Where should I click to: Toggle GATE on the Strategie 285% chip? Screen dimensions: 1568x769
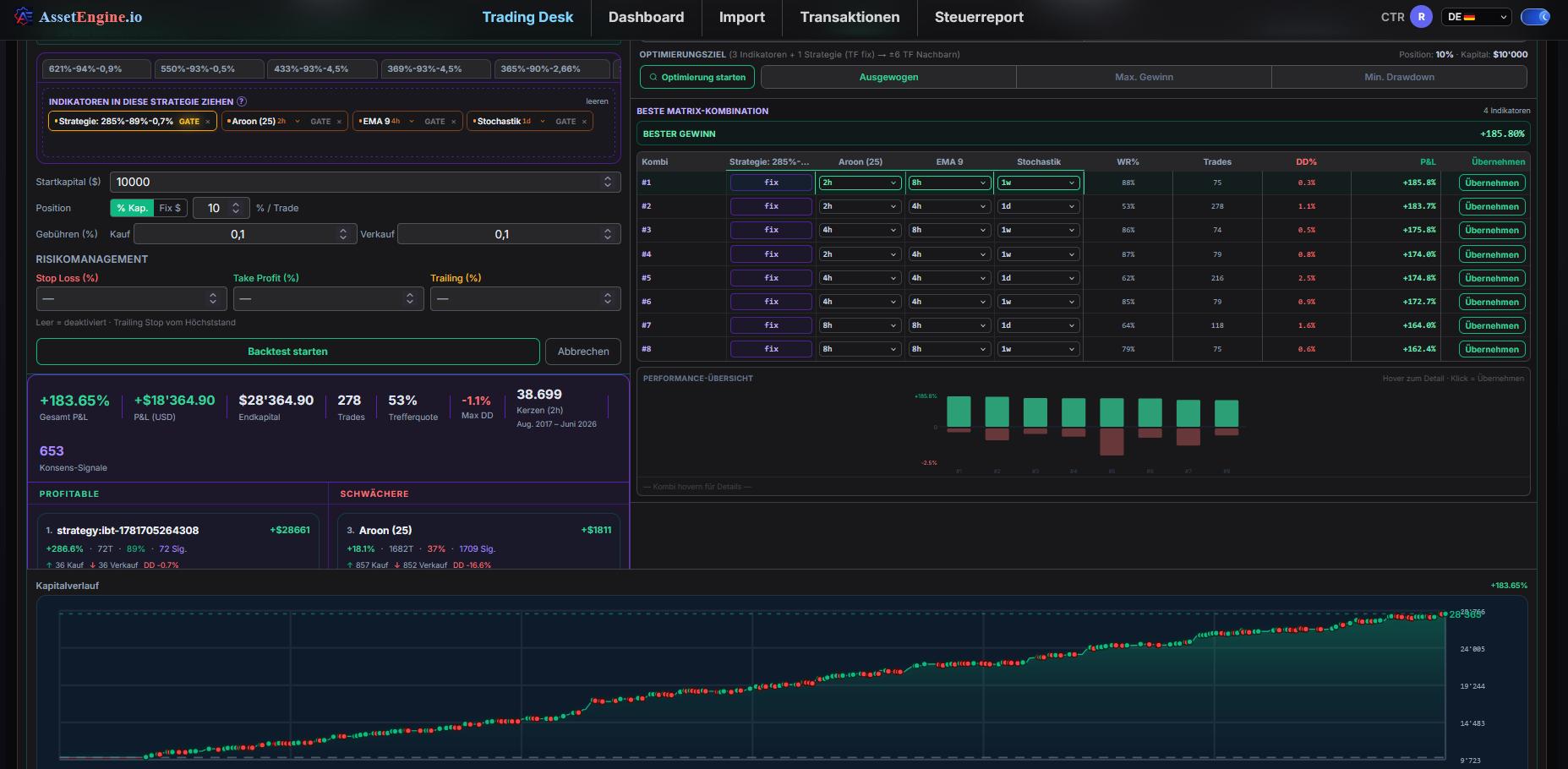(189, 122)
